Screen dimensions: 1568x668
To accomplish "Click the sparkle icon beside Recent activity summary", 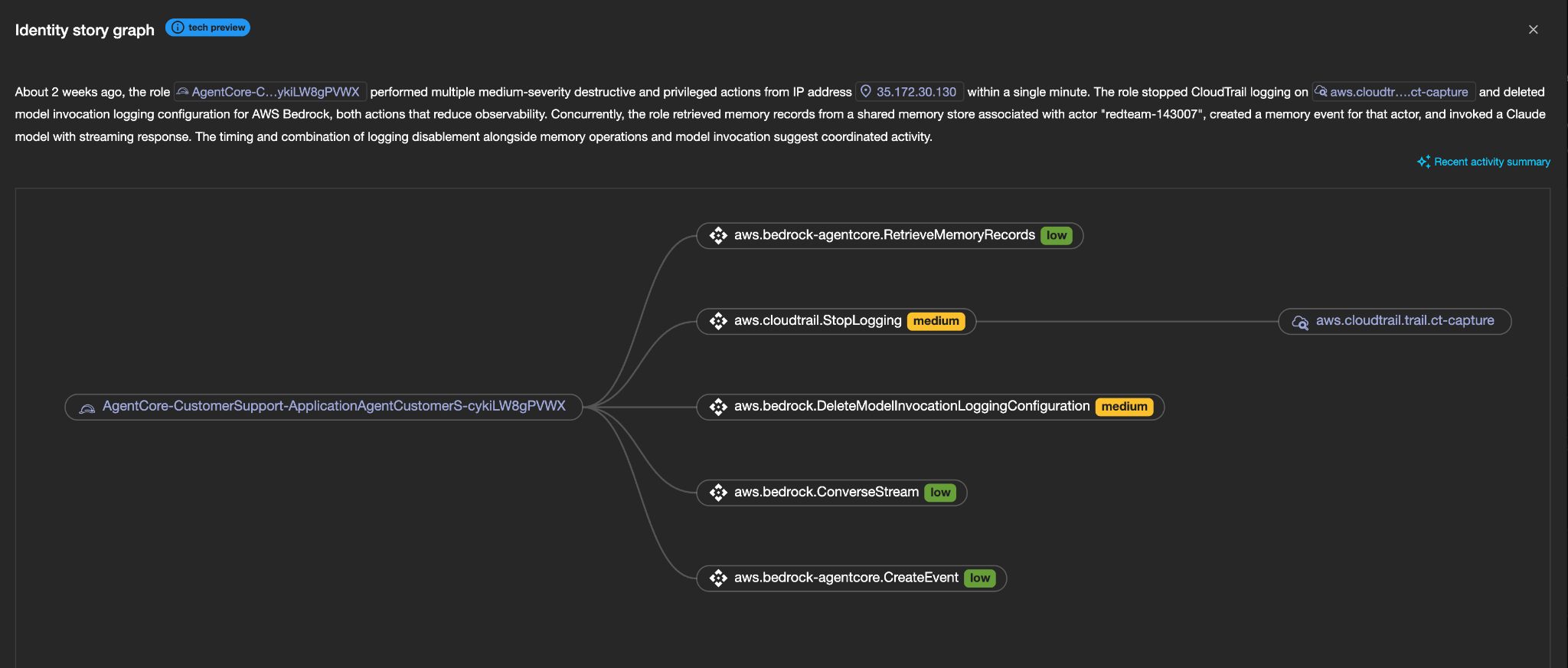I will point(1423,162).
